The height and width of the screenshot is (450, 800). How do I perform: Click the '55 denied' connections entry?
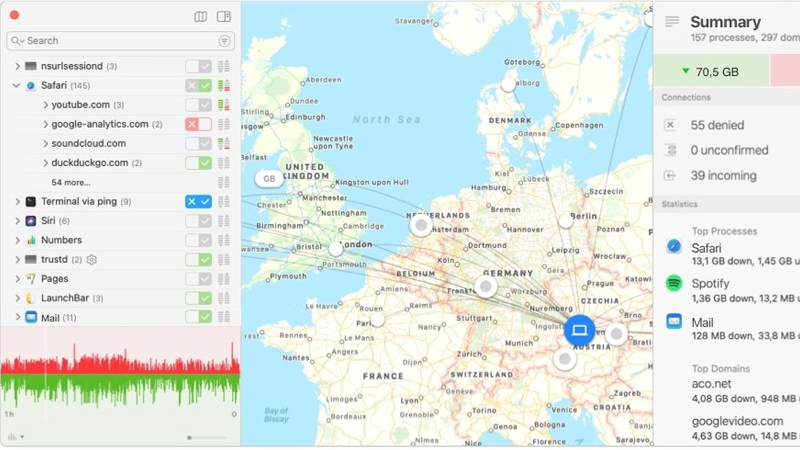pos(718,125)
